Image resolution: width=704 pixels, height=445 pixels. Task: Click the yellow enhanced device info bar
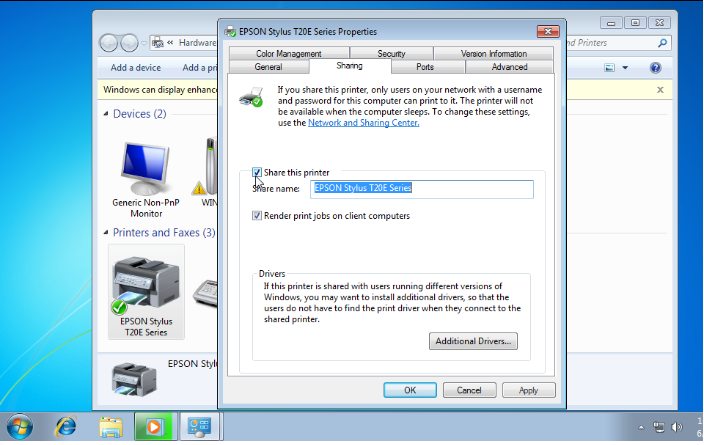click(160, 90)
